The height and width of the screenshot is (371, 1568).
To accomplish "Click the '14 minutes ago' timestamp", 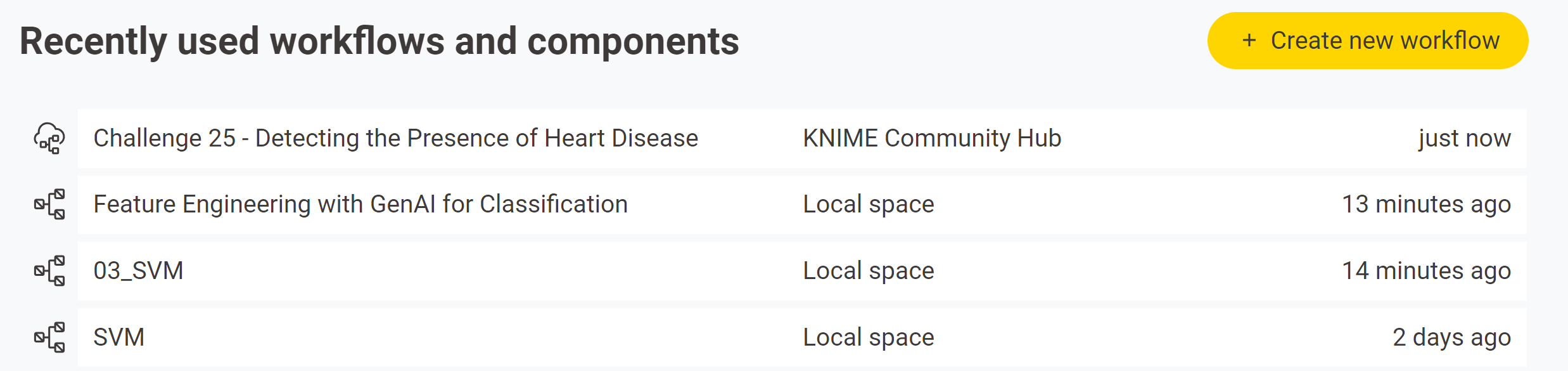I will 1427,271.
